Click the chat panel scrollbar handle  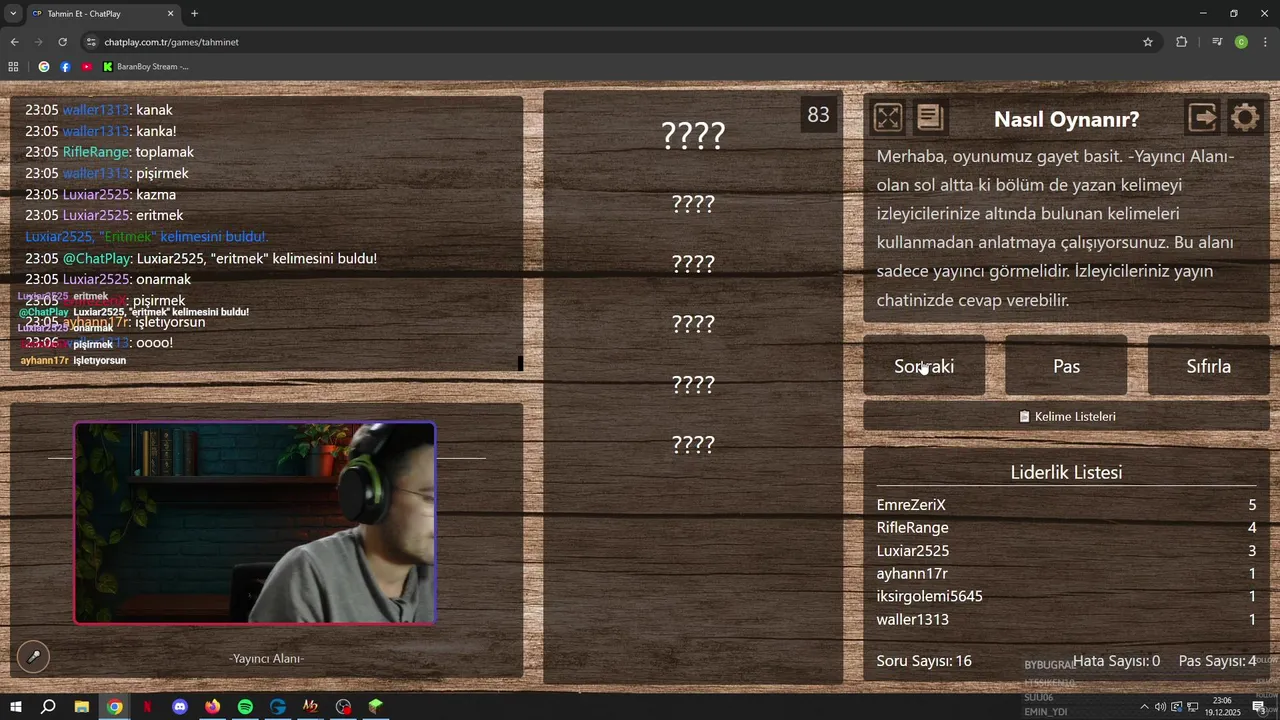click(520, 363)
